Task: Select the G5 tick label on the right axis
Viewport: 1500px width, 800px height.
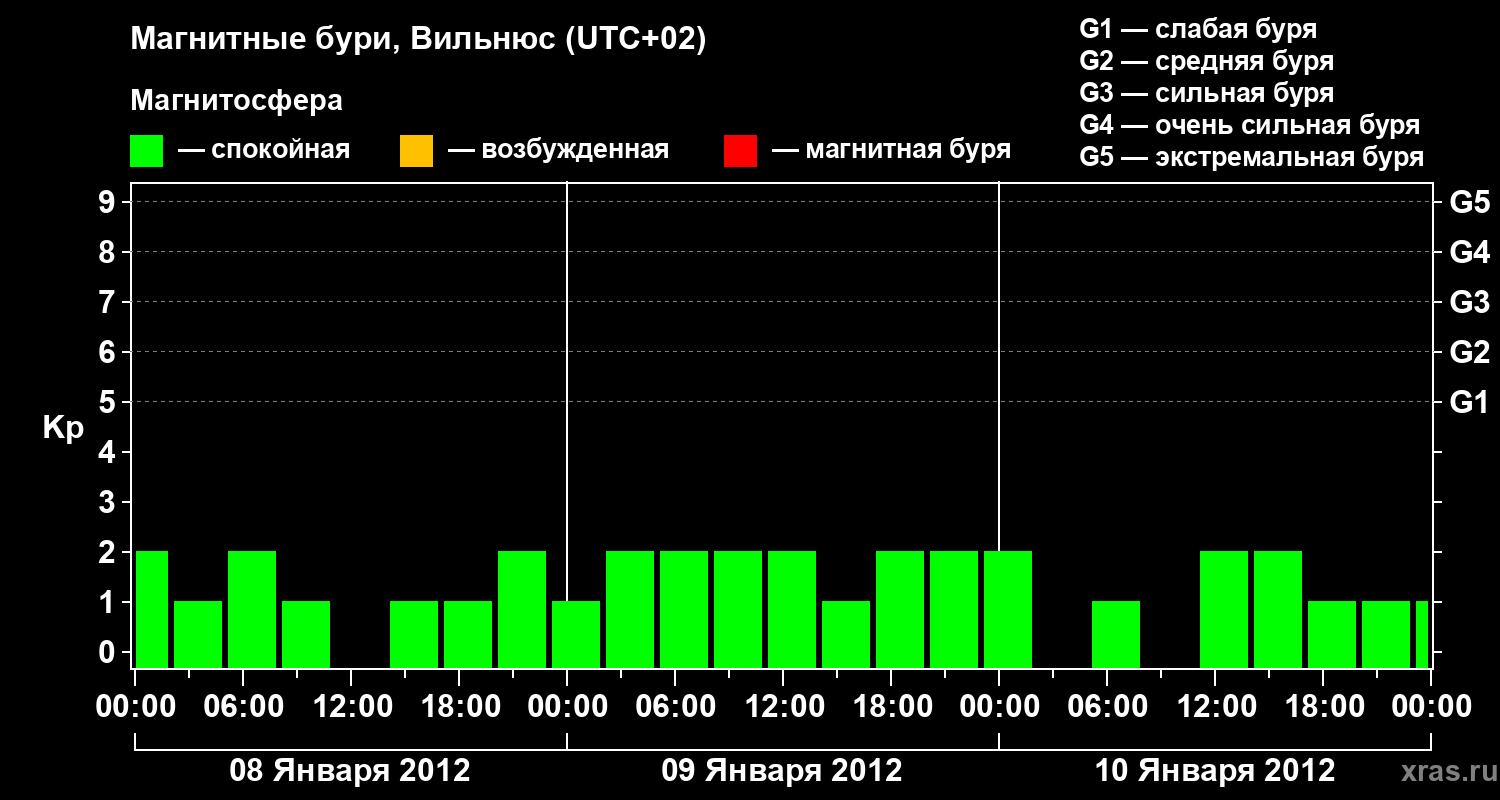Action: [1469, 203]
